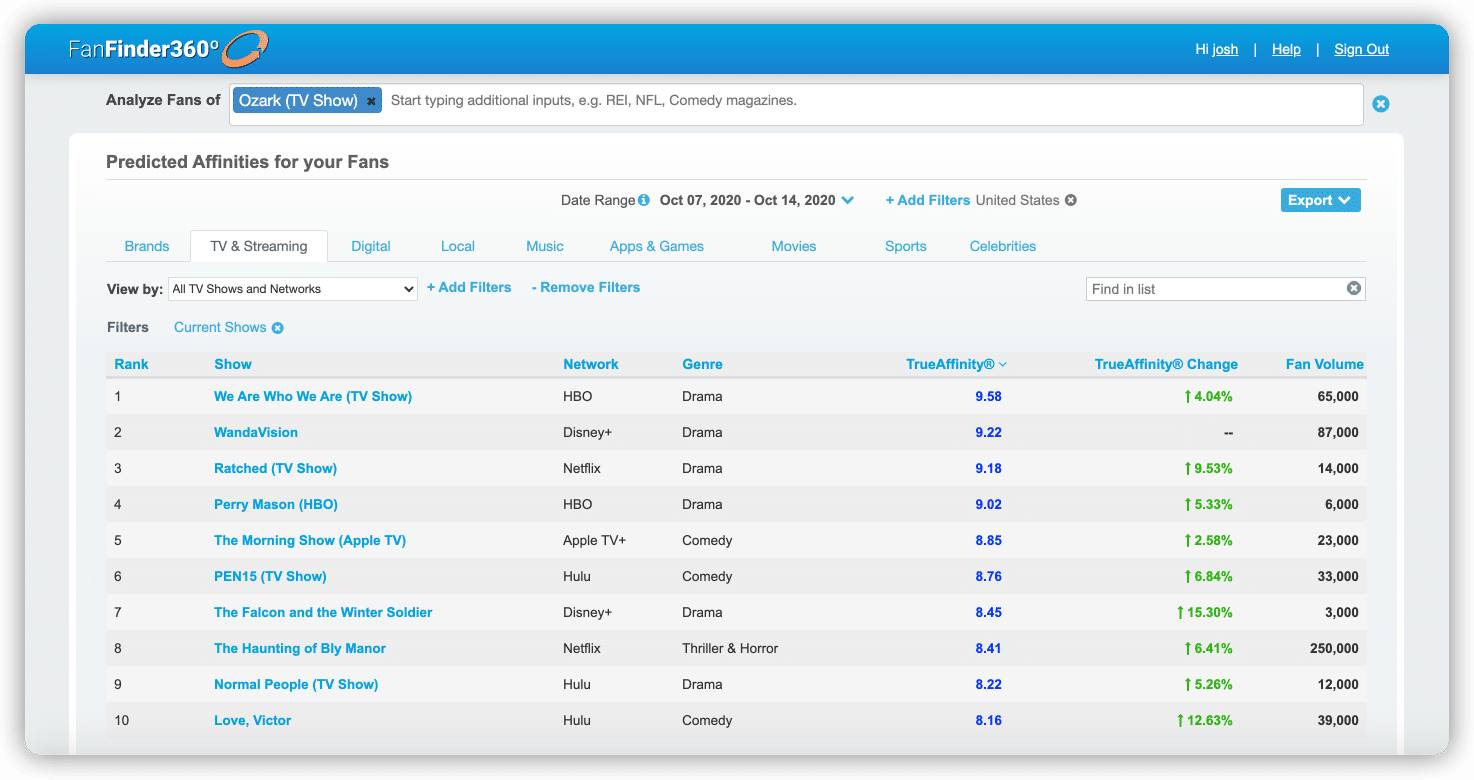Sort by the Show column header
The width and height of the screenshot is (1474, 780).
click(233, 364)
